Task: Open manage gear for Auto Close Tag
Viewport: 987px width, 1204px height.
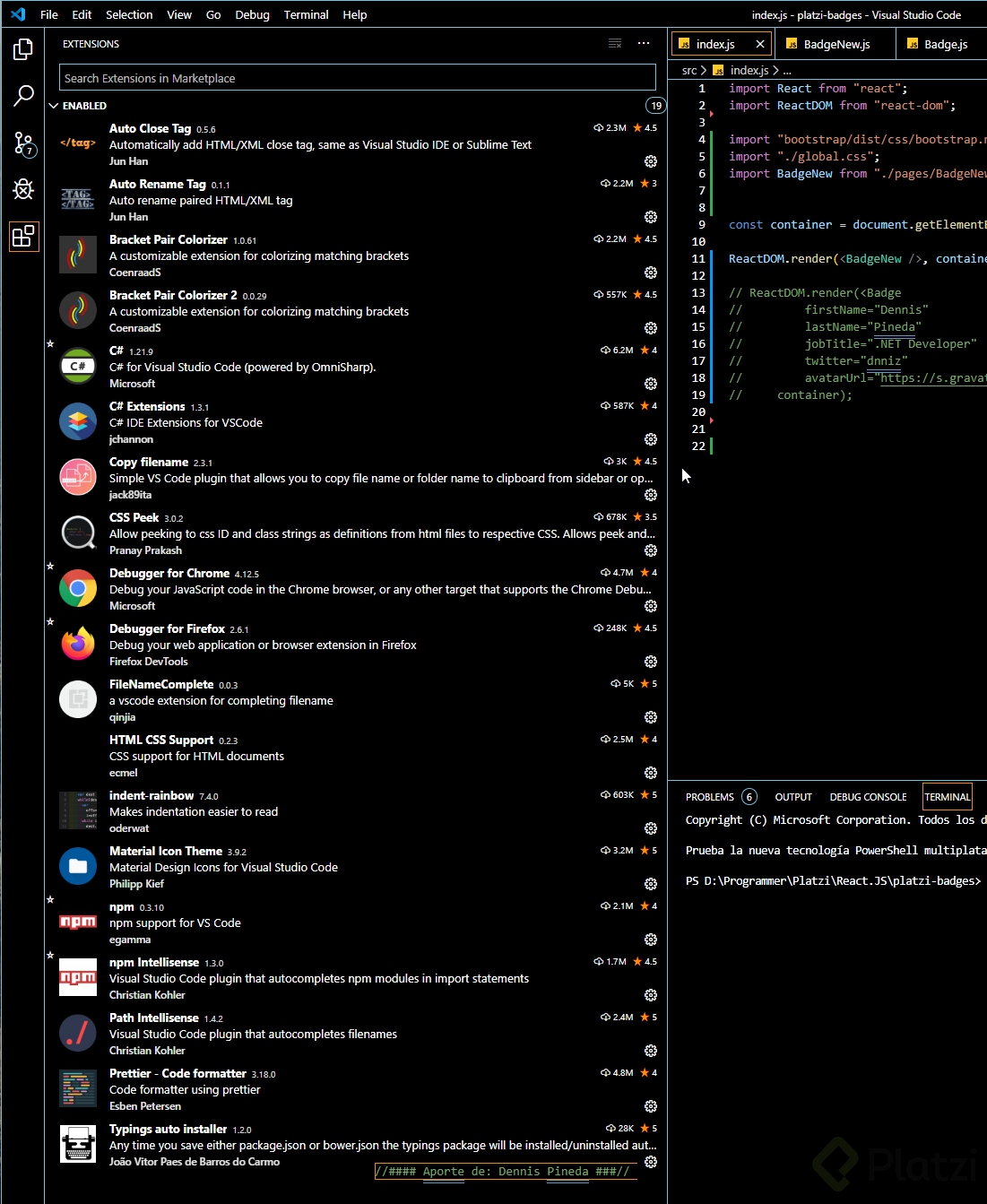Action: click(651, 161)
